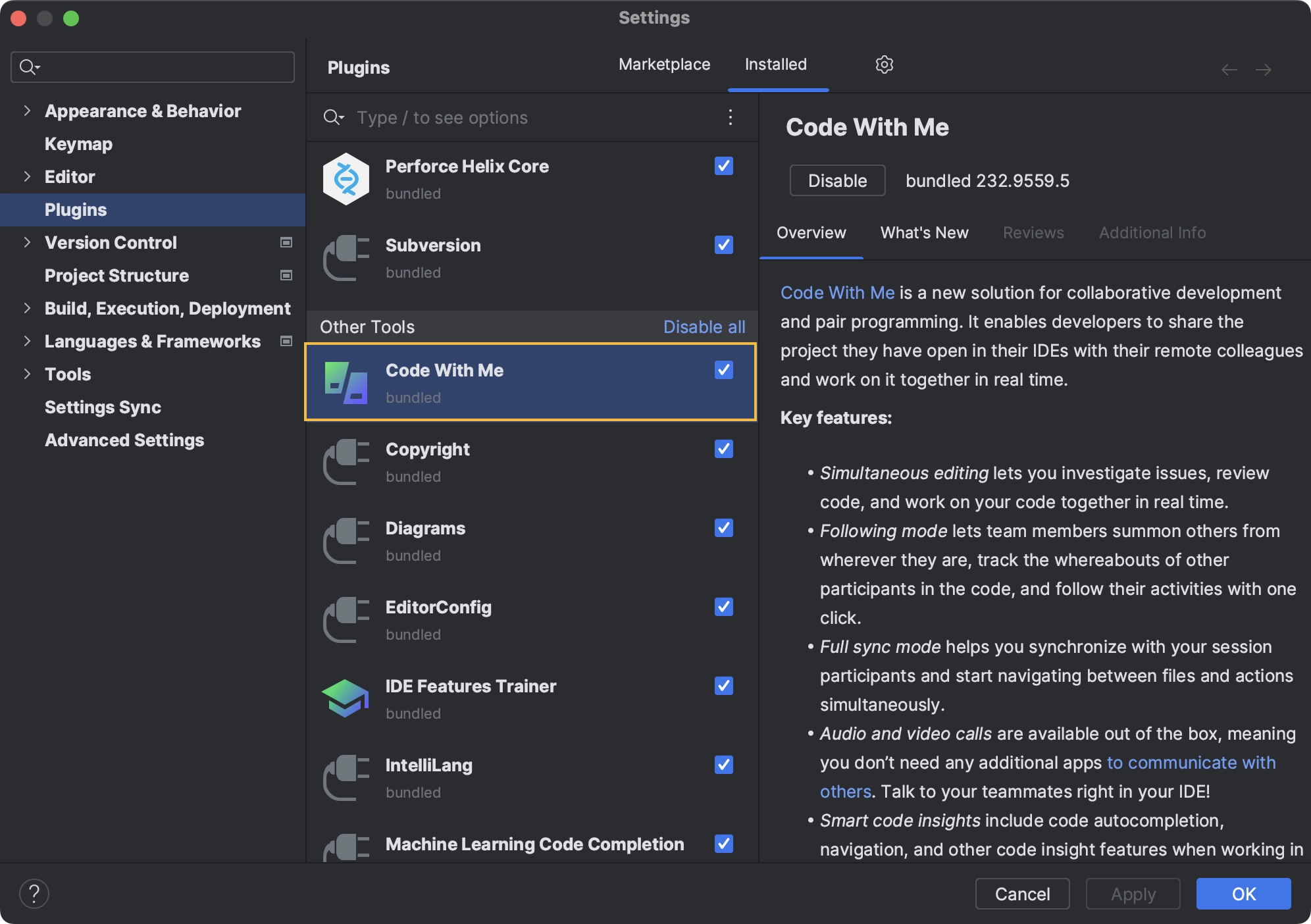Screen dimensions: 1311x924
Task: Toggle the Code With Me plugin checkbox
Action: (724, 370)
